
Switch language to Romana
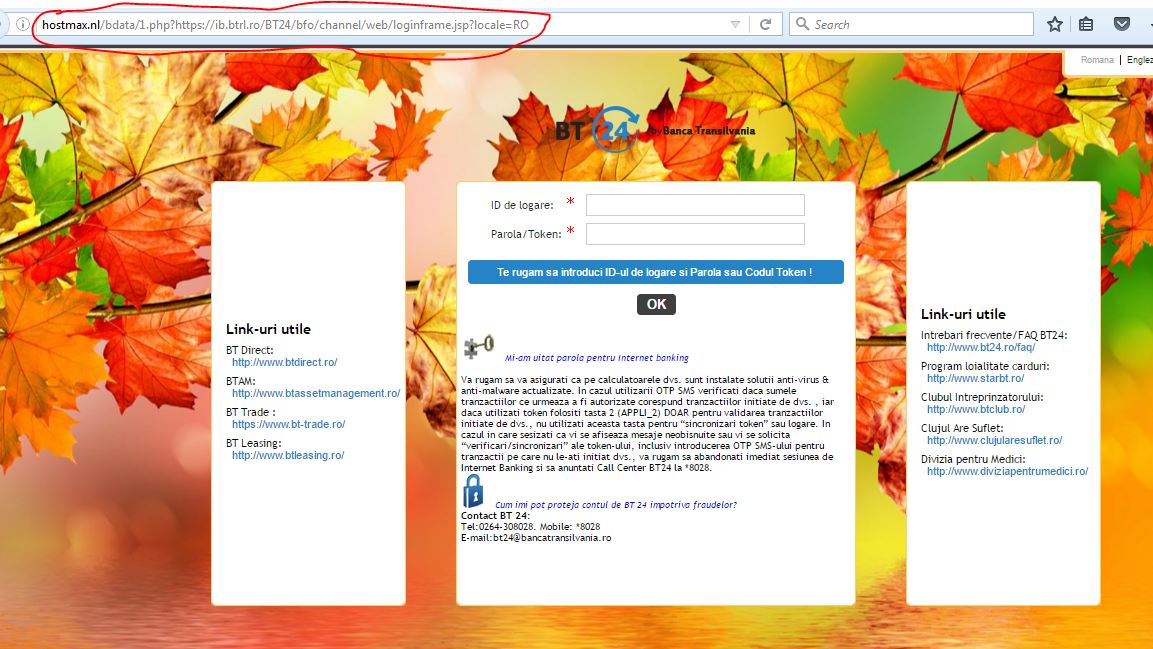[x=1097, y=60]
